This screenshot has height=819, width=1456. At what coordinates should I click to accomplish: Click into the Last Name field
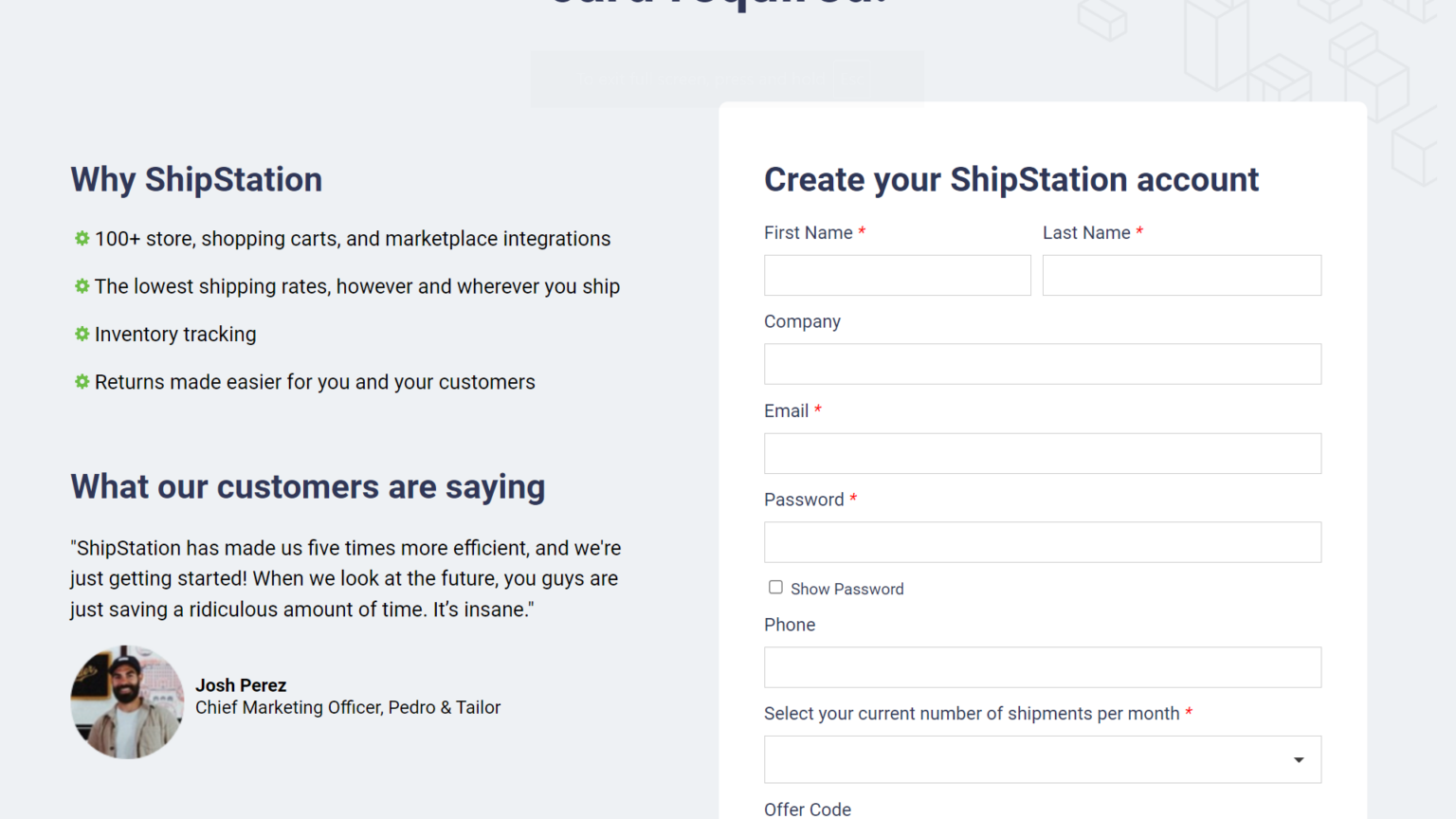pos(1181,275)
